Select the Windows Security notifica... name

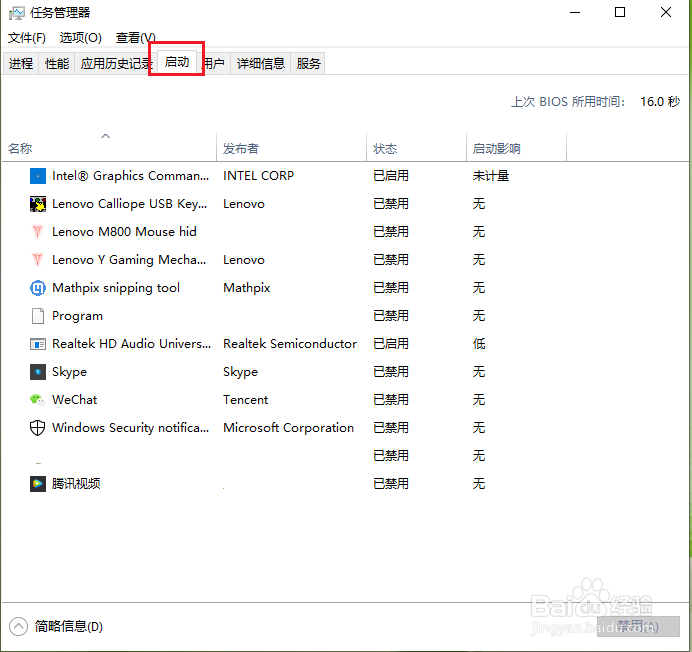coord(131,428)
